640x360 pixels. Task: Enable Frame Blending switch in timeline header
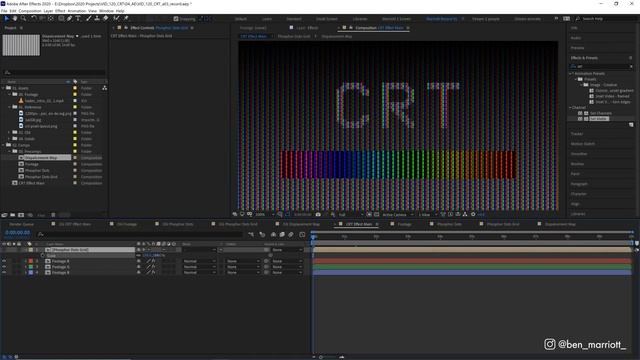pos(282,234)
